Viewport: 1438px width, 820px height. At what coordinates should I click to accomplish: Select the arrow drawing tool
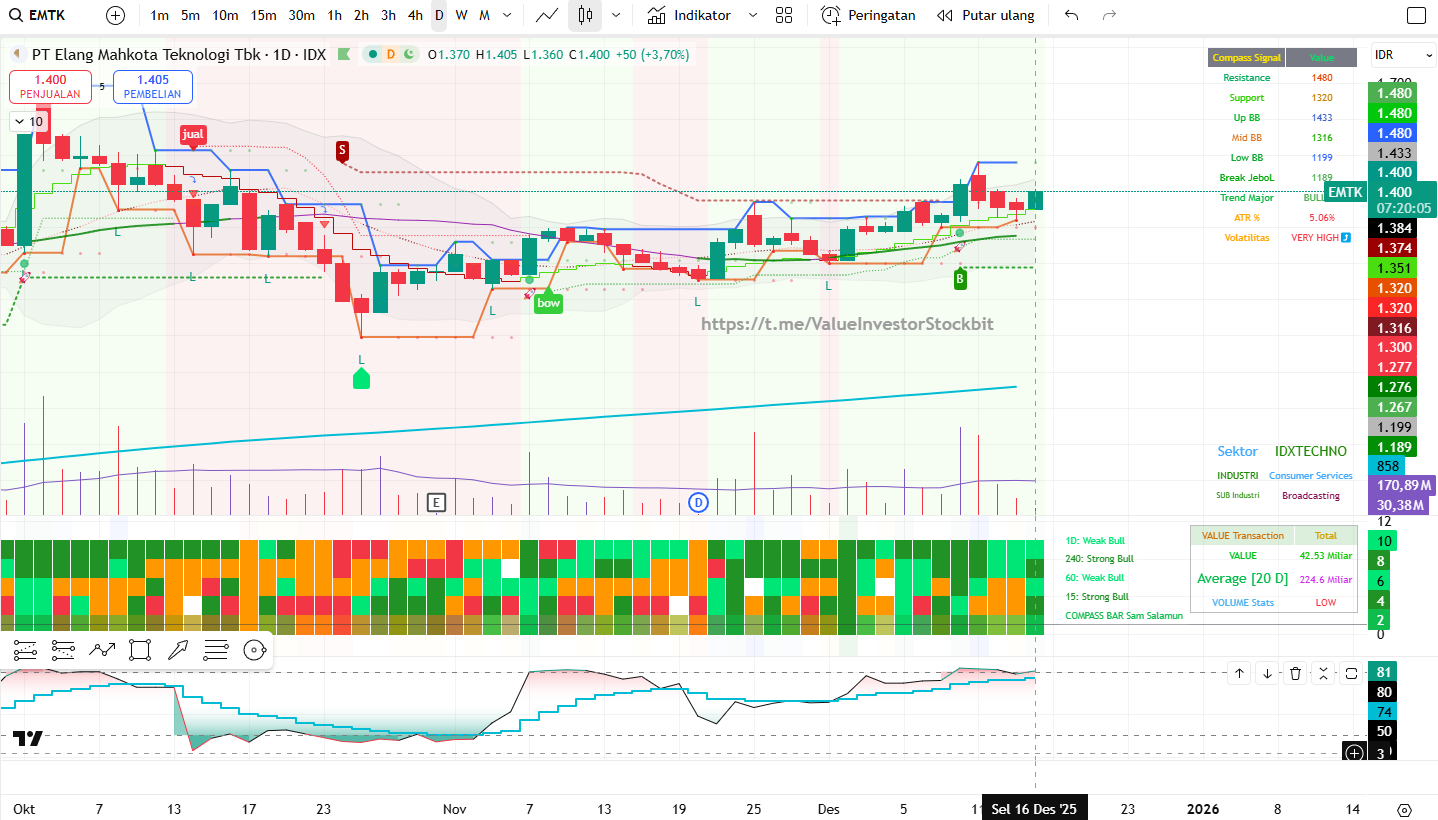178,650
